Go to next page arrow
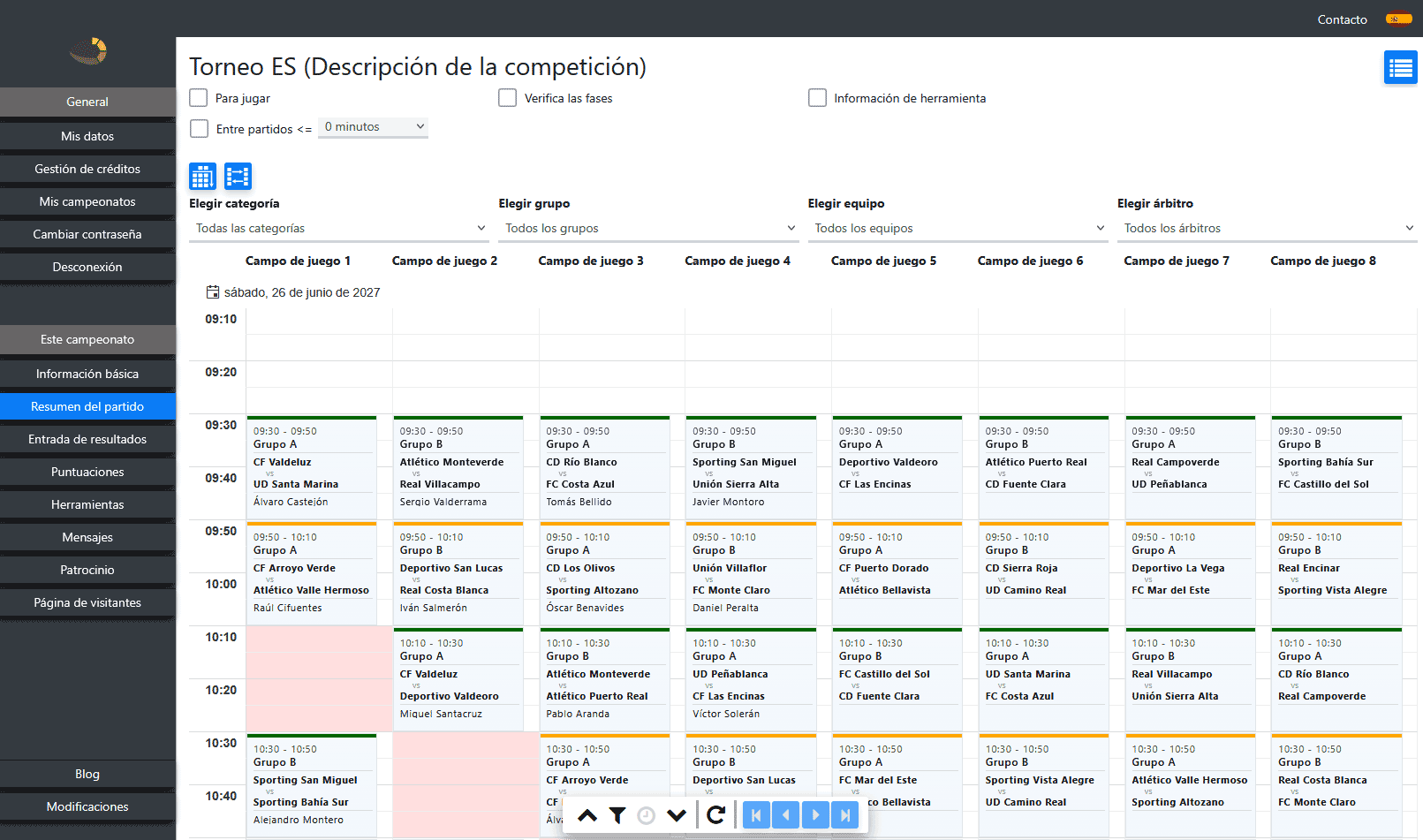1423x840 pixels. (815, 815)
